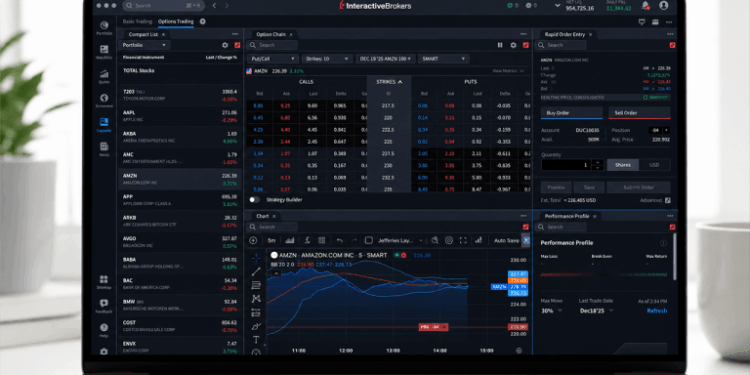
Task: Select USD as quantity unit
Action: point(654,165)
